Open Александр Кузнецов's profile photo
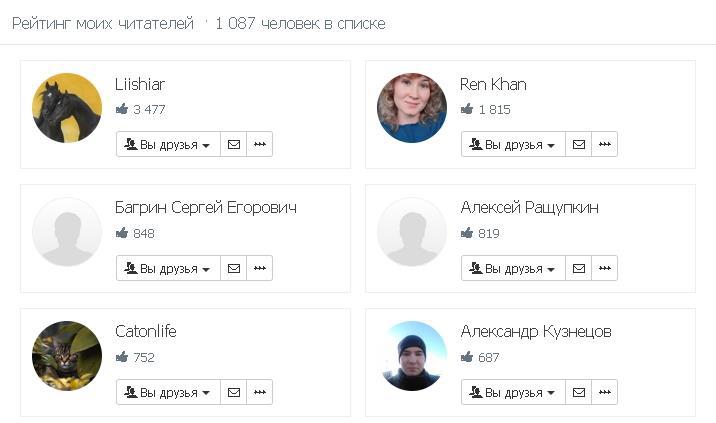This screenshot has width=716, height=423. [412, 355]
